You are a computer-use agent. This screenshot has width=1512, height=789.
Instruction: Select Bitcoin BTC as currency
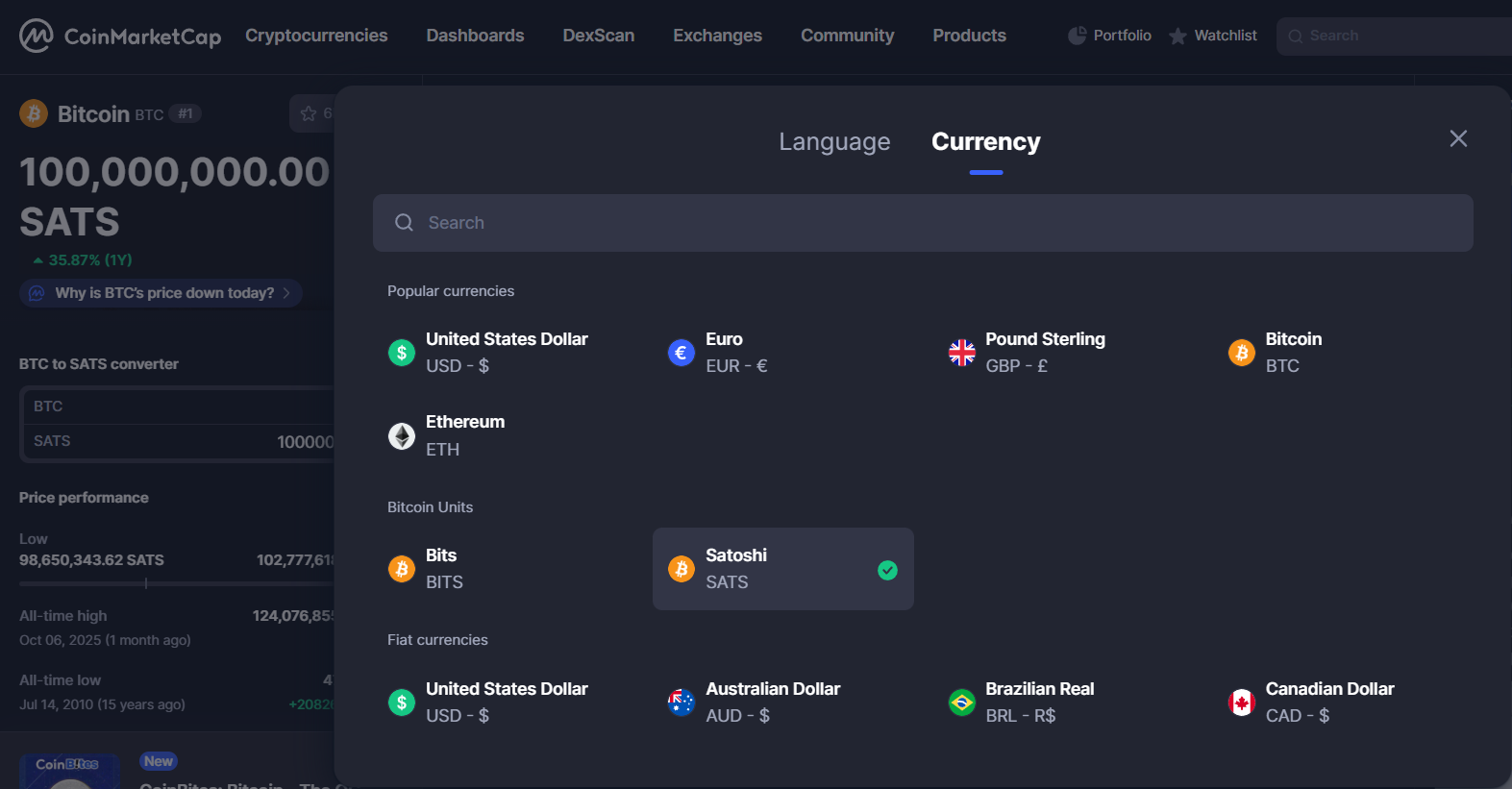[1343, 353]
